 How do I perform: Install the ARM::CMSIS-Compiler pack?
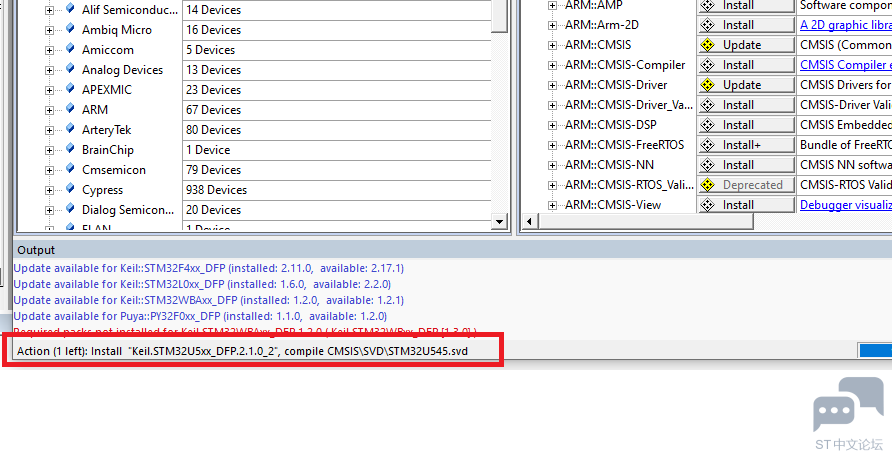coord(746,65)
